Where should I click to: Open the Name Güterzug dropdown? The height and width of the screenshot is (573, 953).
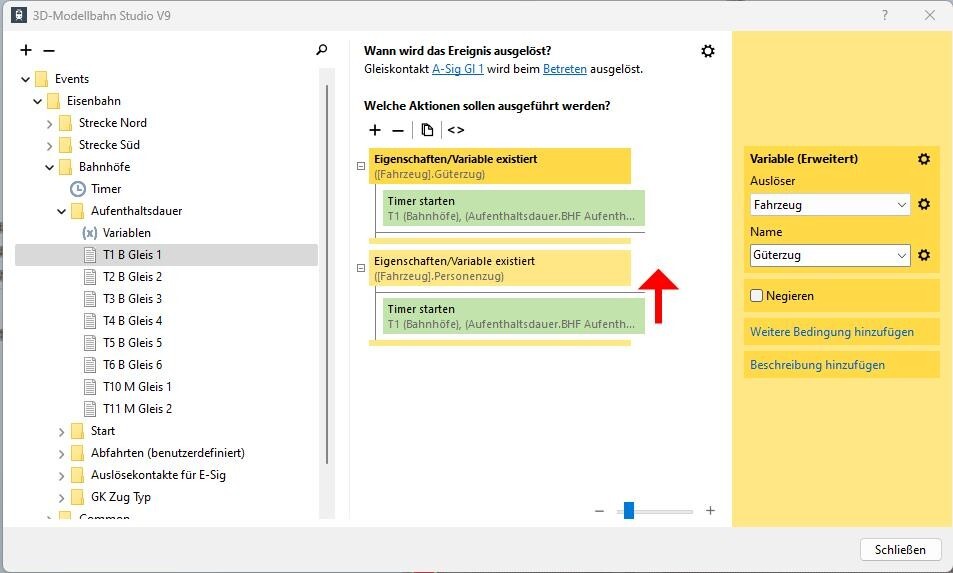click(x=830, y=255)
